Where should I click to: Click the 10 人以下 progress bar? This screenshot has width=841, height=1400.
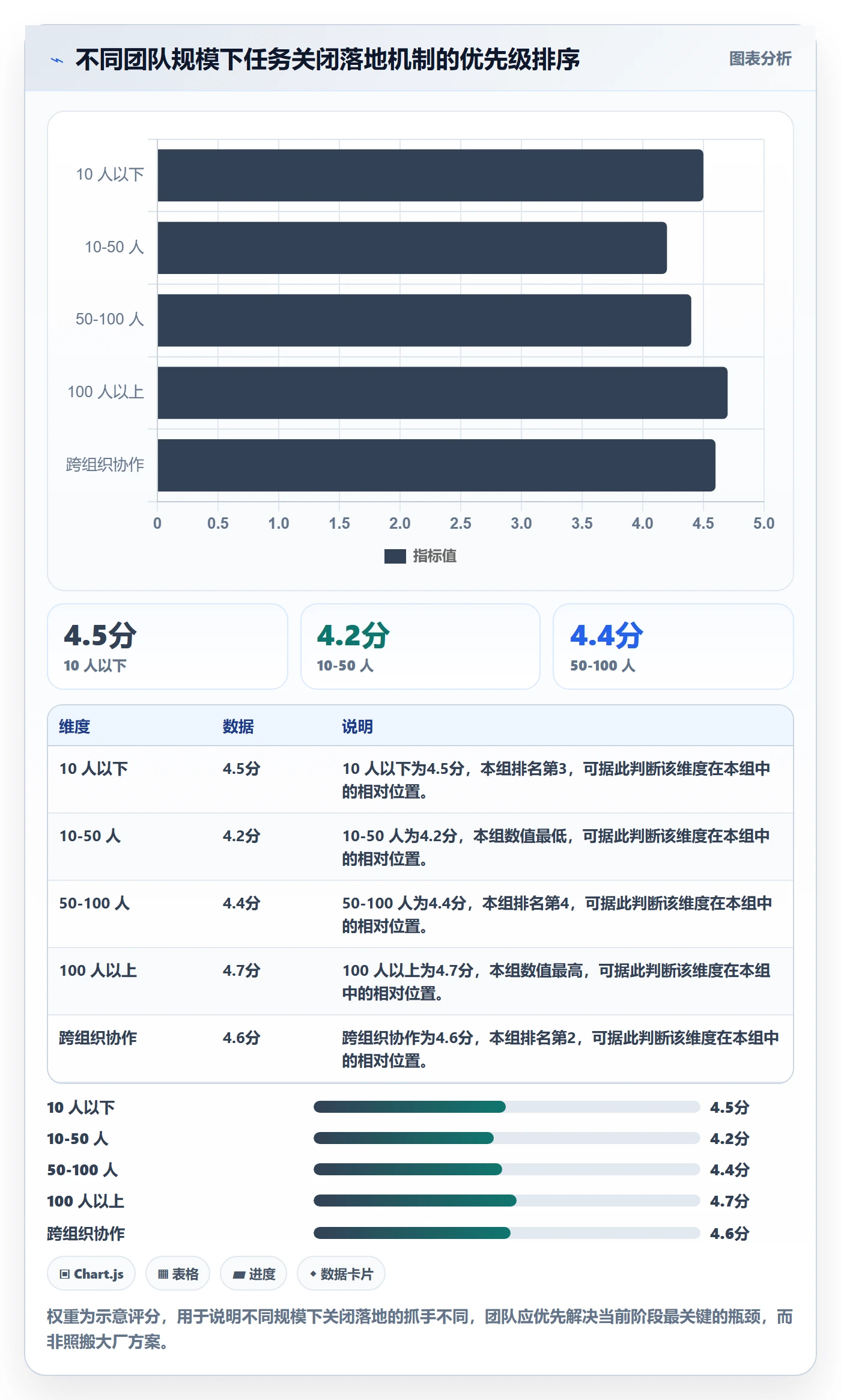click(507, 1107)
